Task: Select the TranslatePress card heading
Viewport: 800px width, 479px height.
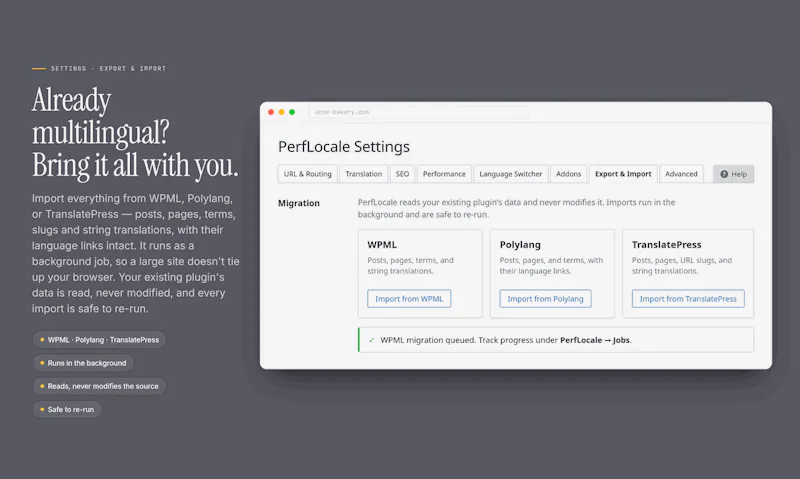Action: click(x=666, y=244)
